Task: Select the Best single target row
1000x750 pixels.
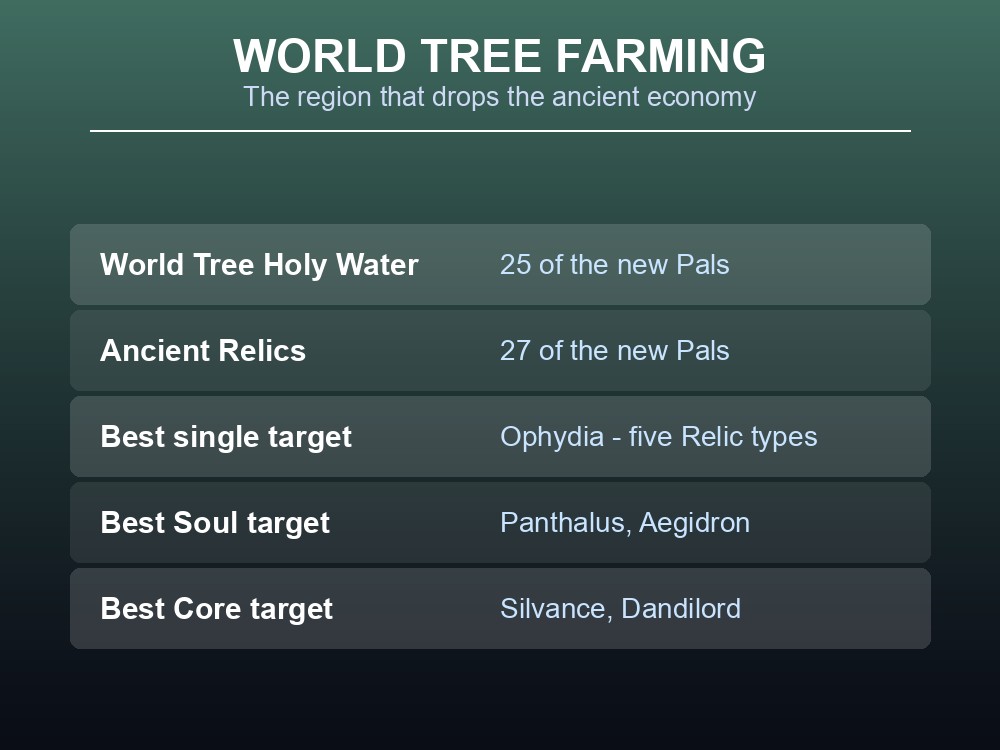Action: click(500, 436)
